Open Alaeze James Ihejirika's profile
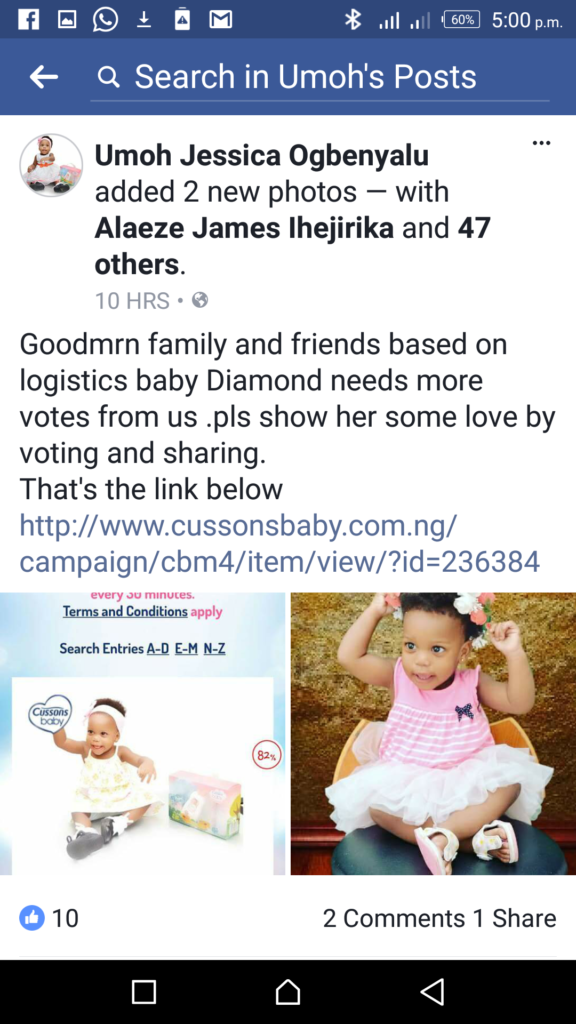576x1024 pixels. pyautogui.click(x=244, y=228)
